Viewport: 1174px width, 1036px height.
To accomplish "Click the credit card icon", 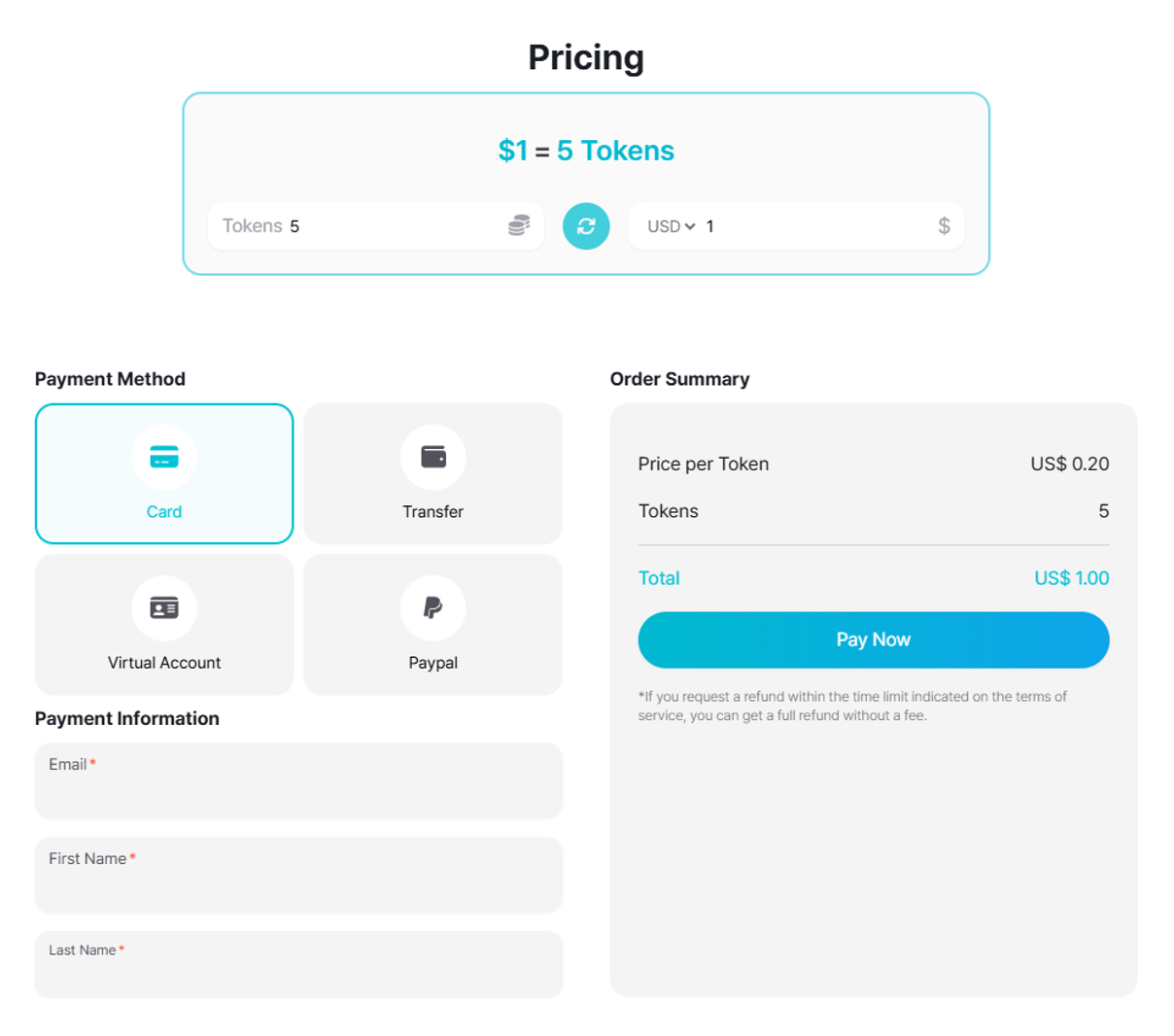I will pyautogui.click(x=164, y=457).
